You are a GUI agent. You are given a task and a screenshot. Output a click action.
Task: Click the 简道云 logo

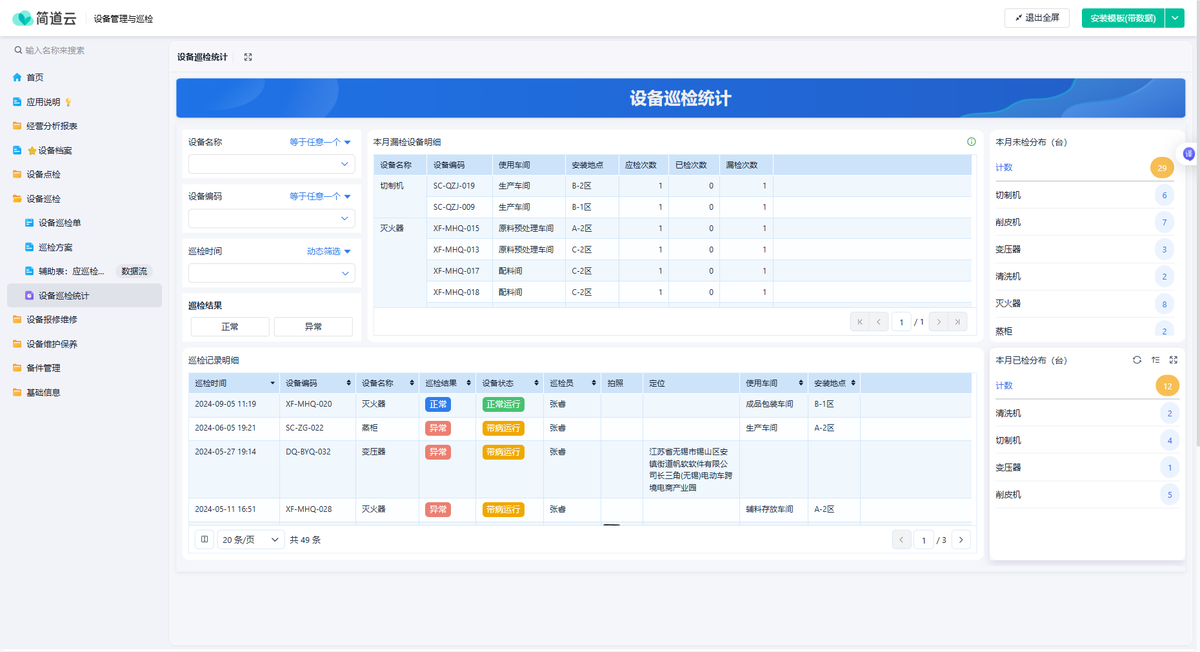tap(44, 18)
